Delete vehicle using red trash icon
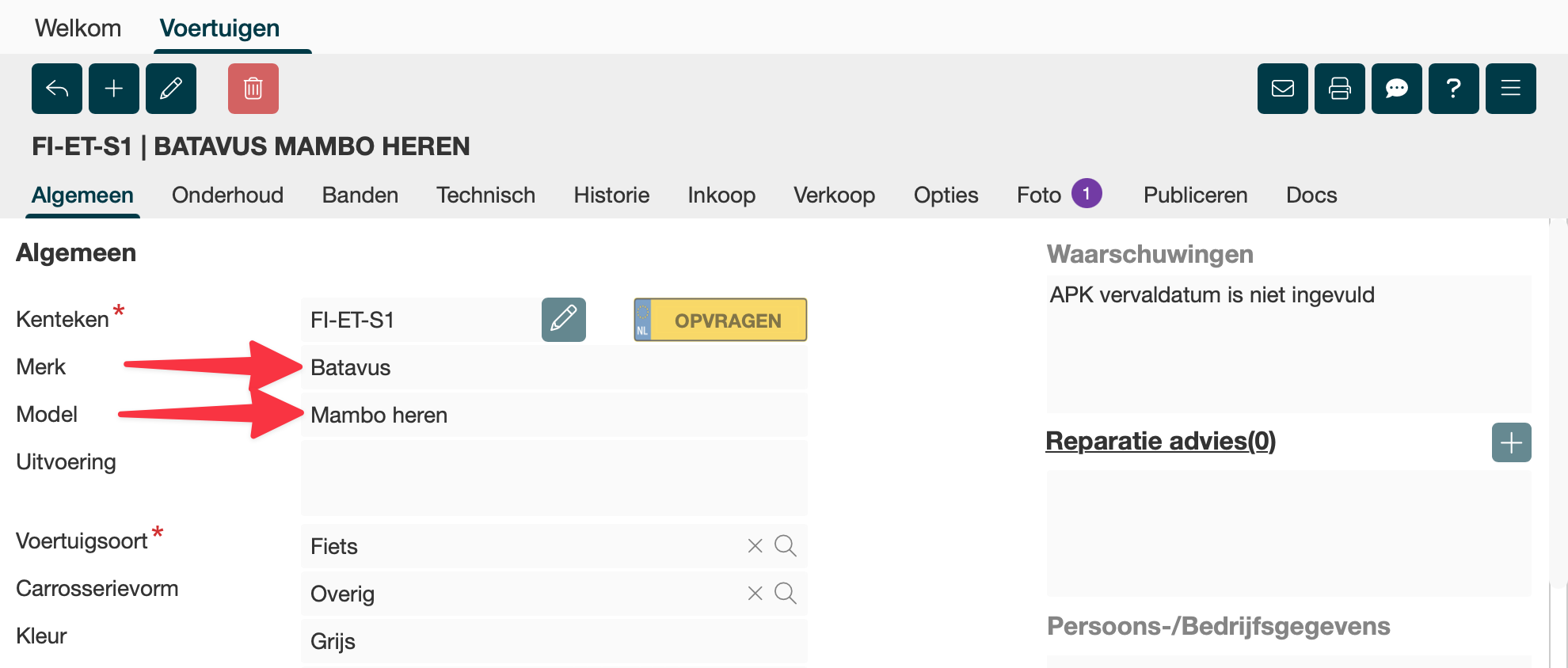 pyautogui.click(x=253, y=89)
